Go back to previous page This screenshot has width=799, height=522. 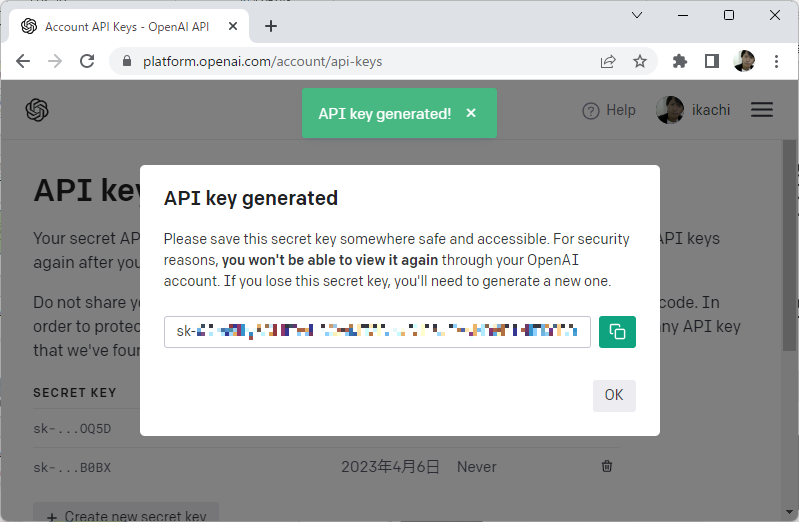pos(23,61)
